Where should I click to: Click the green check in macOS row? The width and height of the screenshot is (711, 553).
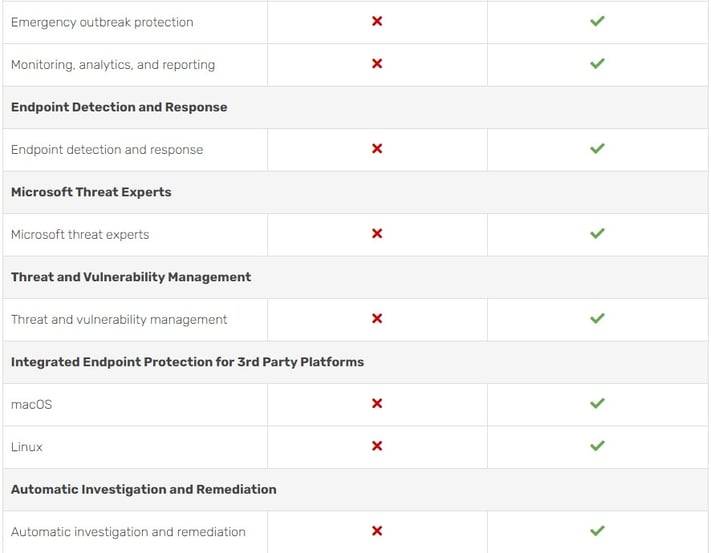click(597, 404)
